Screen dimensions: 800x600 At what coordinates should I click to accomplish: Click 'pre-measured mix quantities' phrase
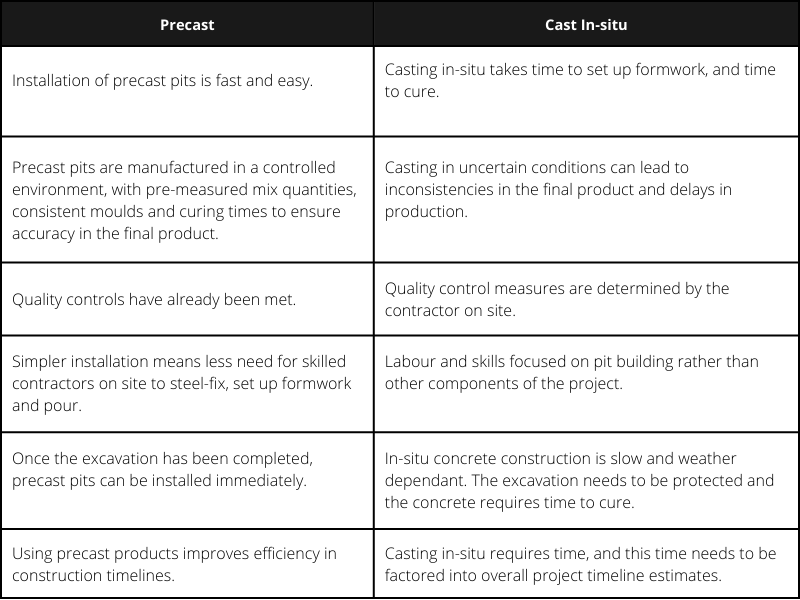251,190
